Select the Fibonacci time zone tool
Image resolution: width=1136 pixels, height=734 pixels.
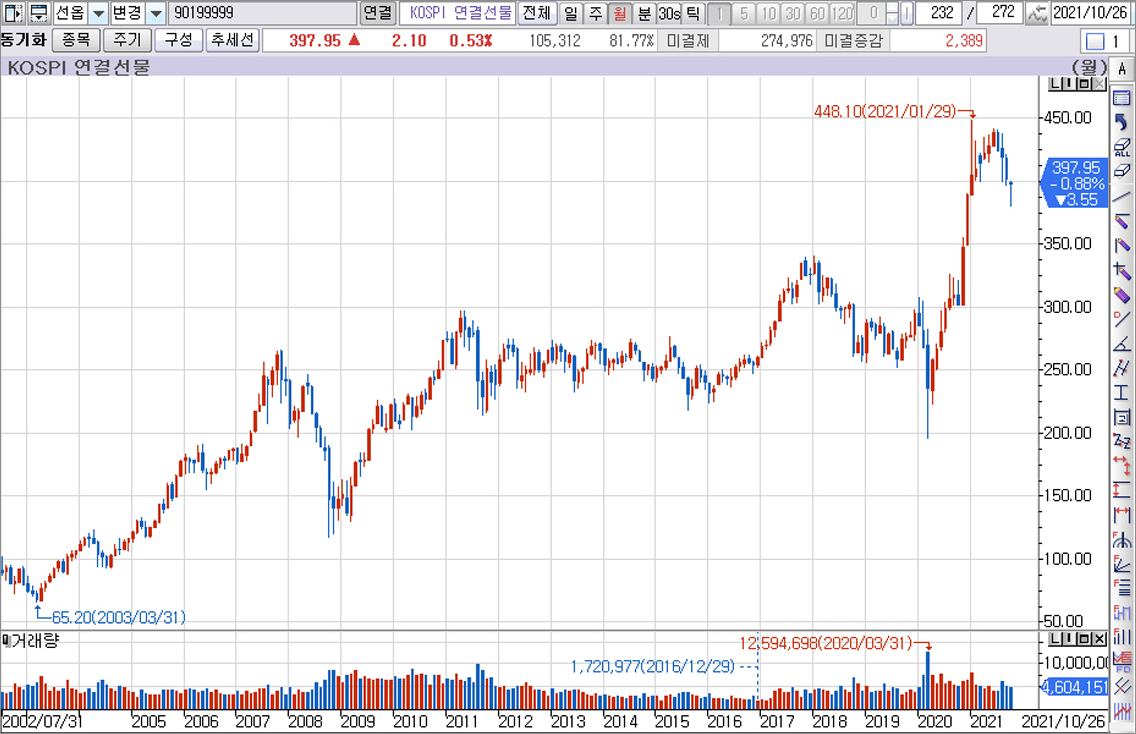pyautogui.click(x=1122, y=612)
